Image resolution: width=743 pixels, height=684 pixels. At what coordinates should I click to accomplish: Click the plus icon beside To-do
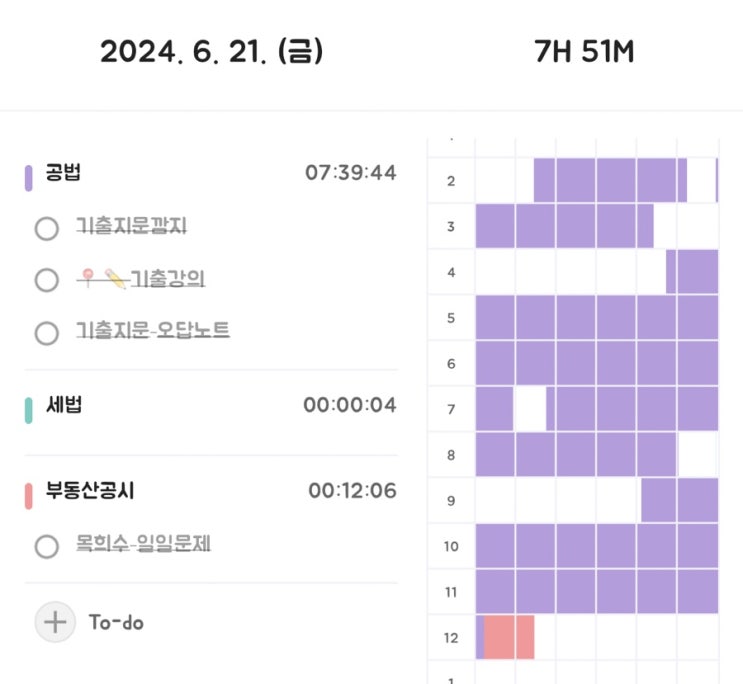[x=55, y=622]
